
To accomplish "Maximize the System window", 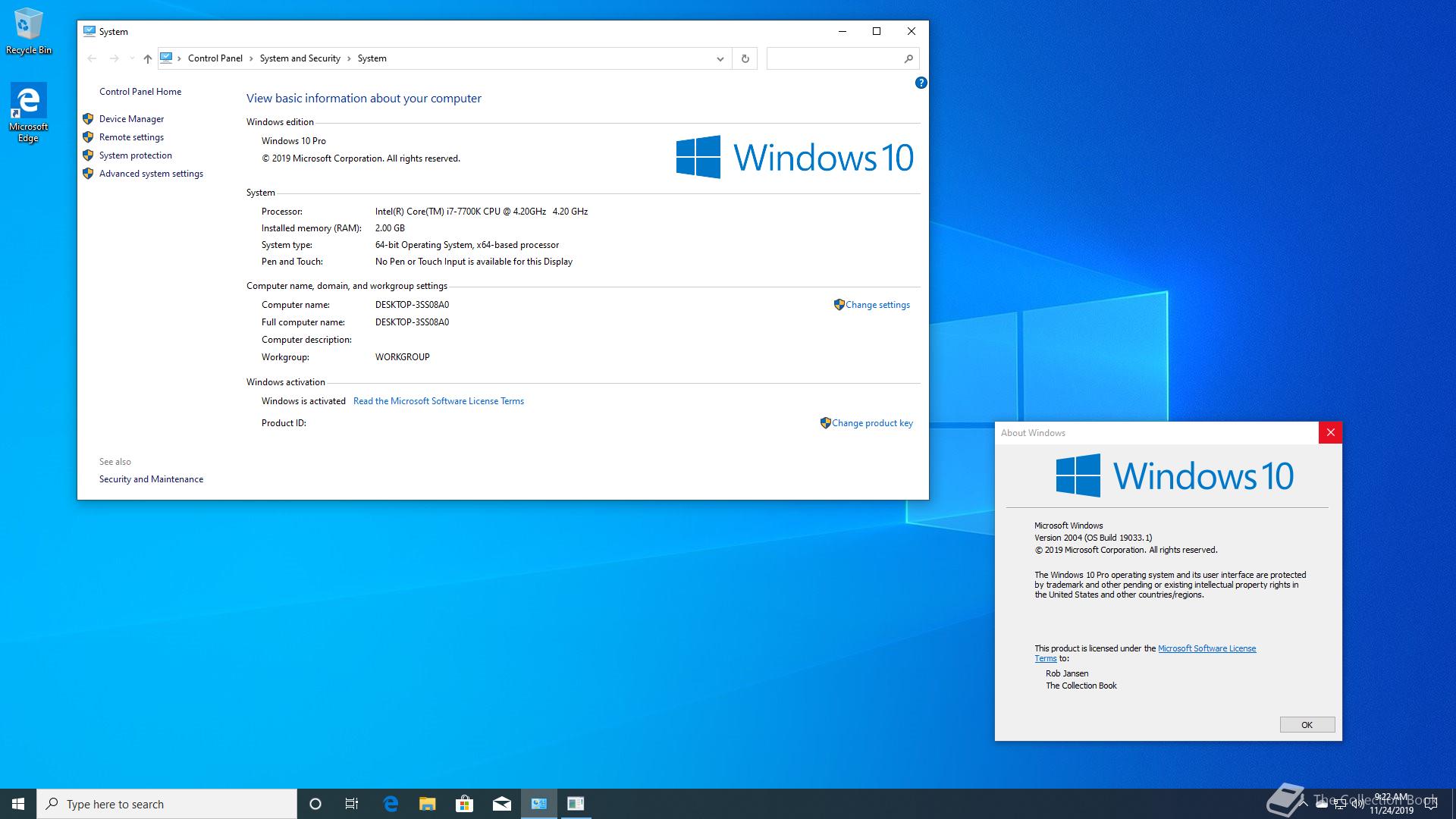I will click(x=877, y=31).
